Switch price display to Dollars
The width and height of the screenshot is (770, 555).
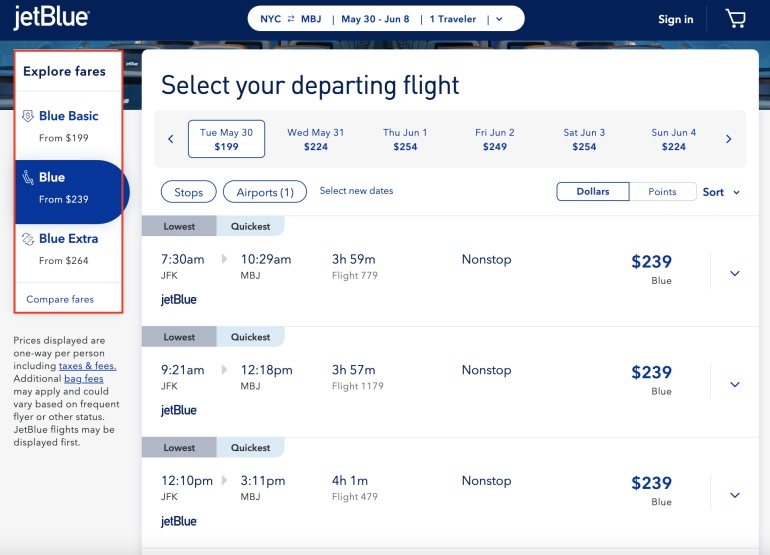(593, 192)
